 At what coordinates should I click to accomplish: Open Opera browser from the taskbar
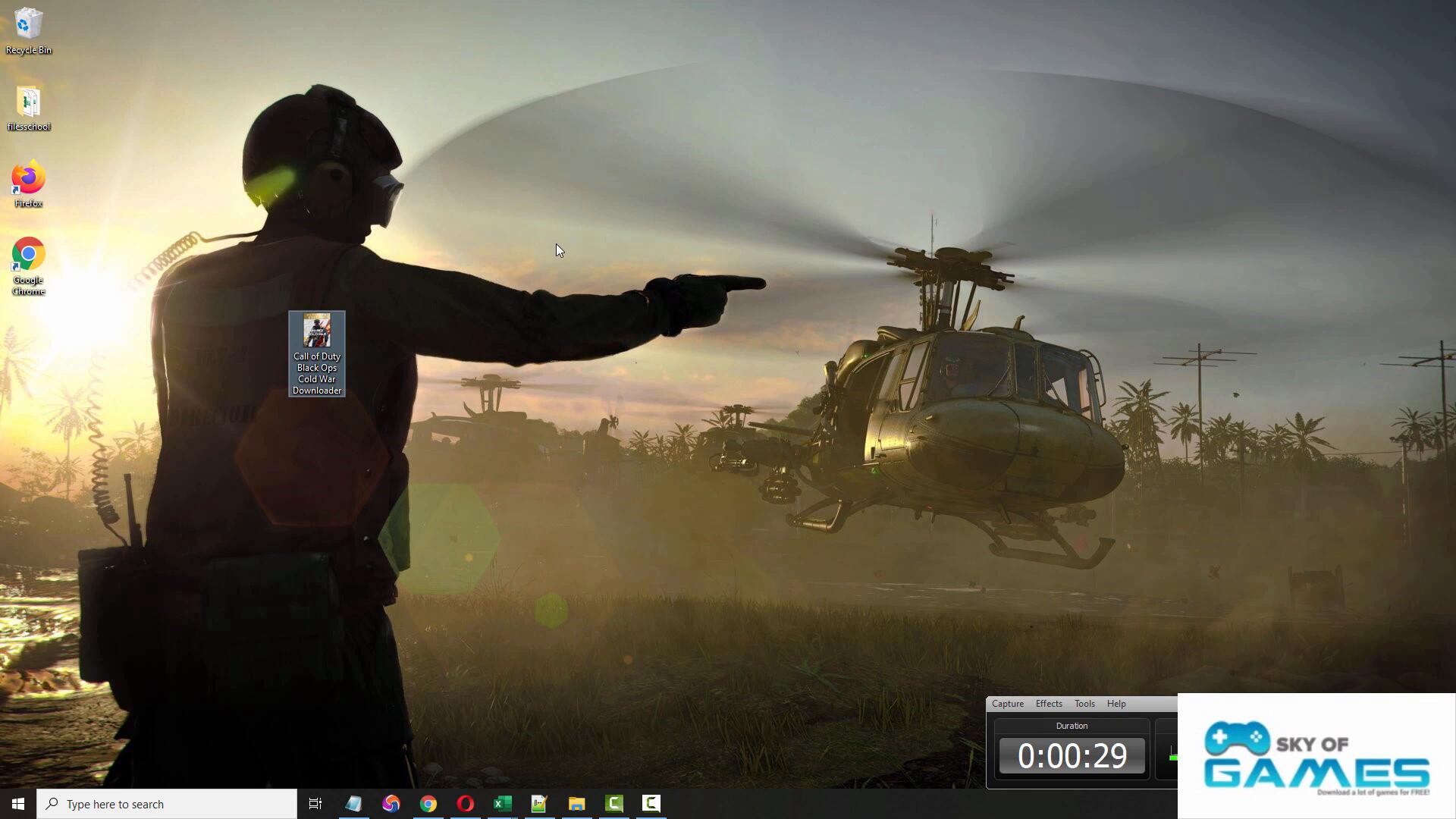click(465, 804)
